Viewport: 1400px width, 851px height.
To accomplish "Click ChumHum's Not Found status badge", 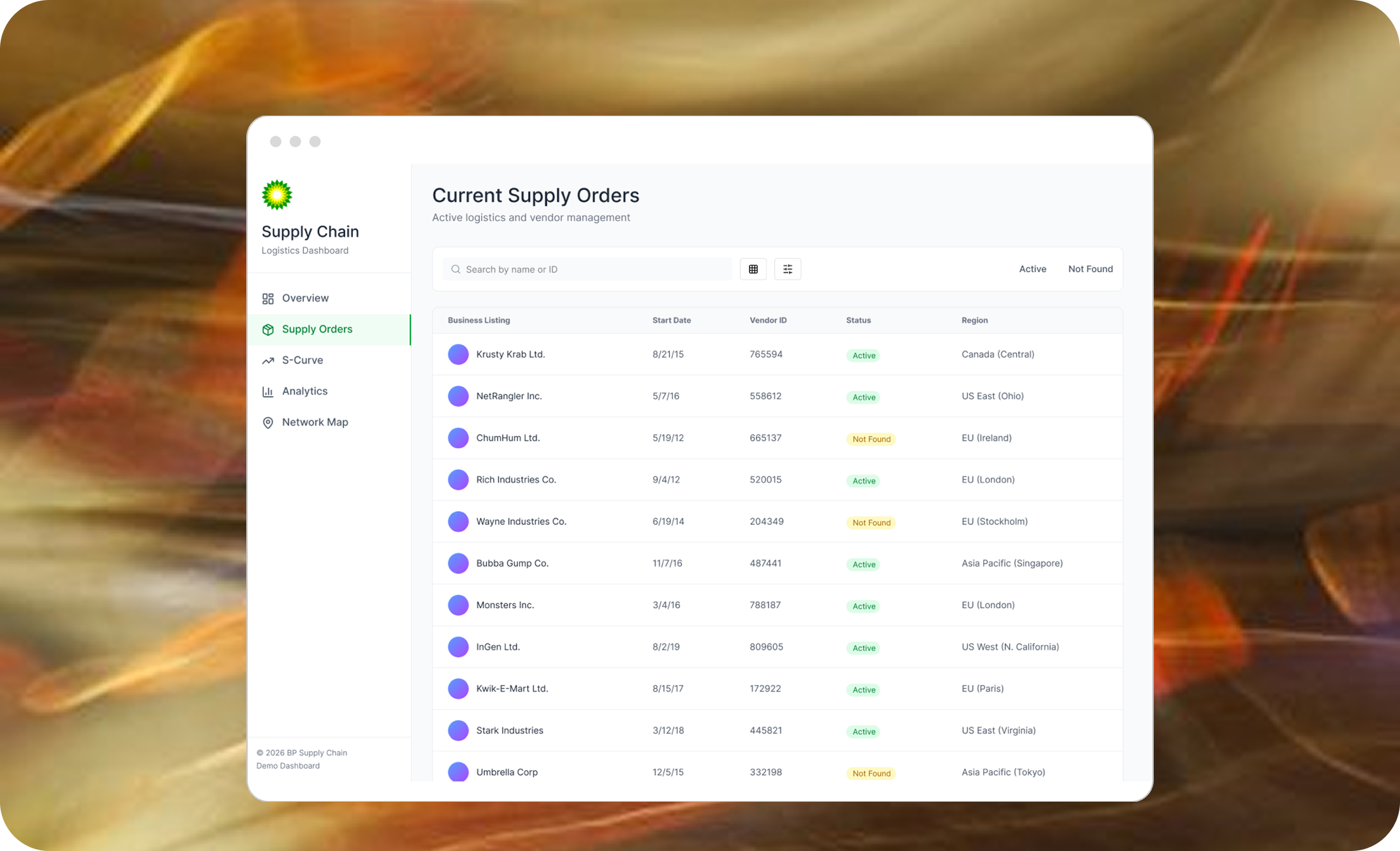I will [x=871, y=438].
